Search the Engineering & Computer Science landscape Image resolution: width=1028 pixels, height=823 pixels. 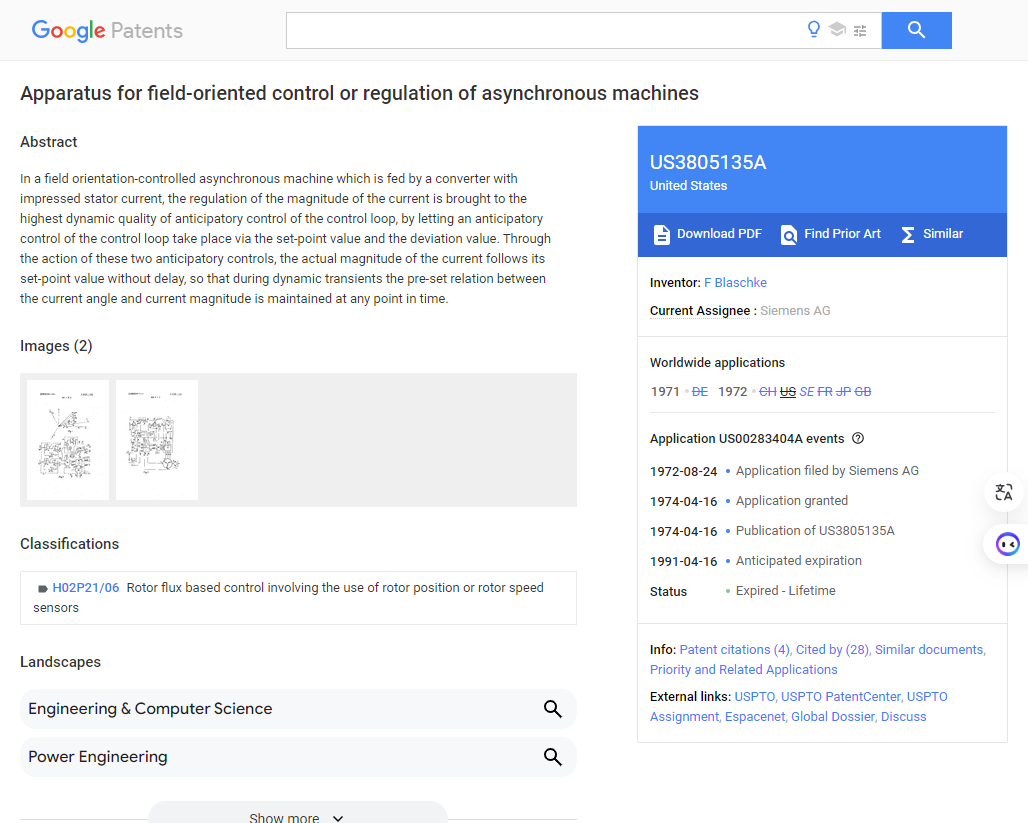(x=553, y=709)
